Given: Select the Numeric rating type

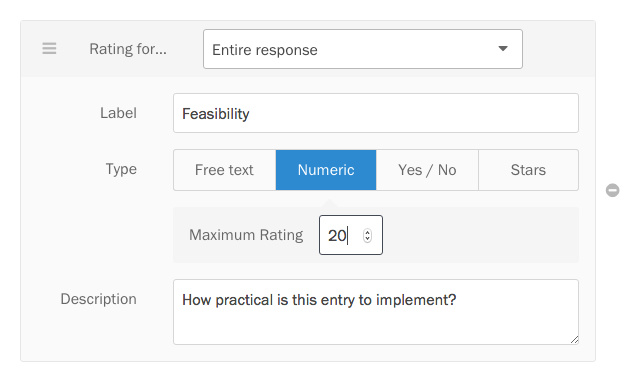Looking at the screenshot, I should [326, 170].
